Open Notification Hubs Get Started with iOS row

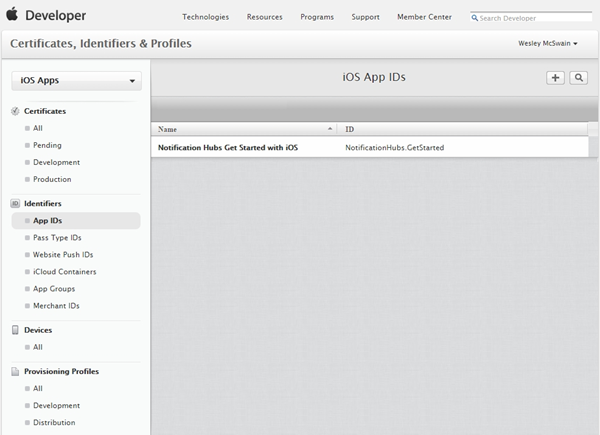370,147
